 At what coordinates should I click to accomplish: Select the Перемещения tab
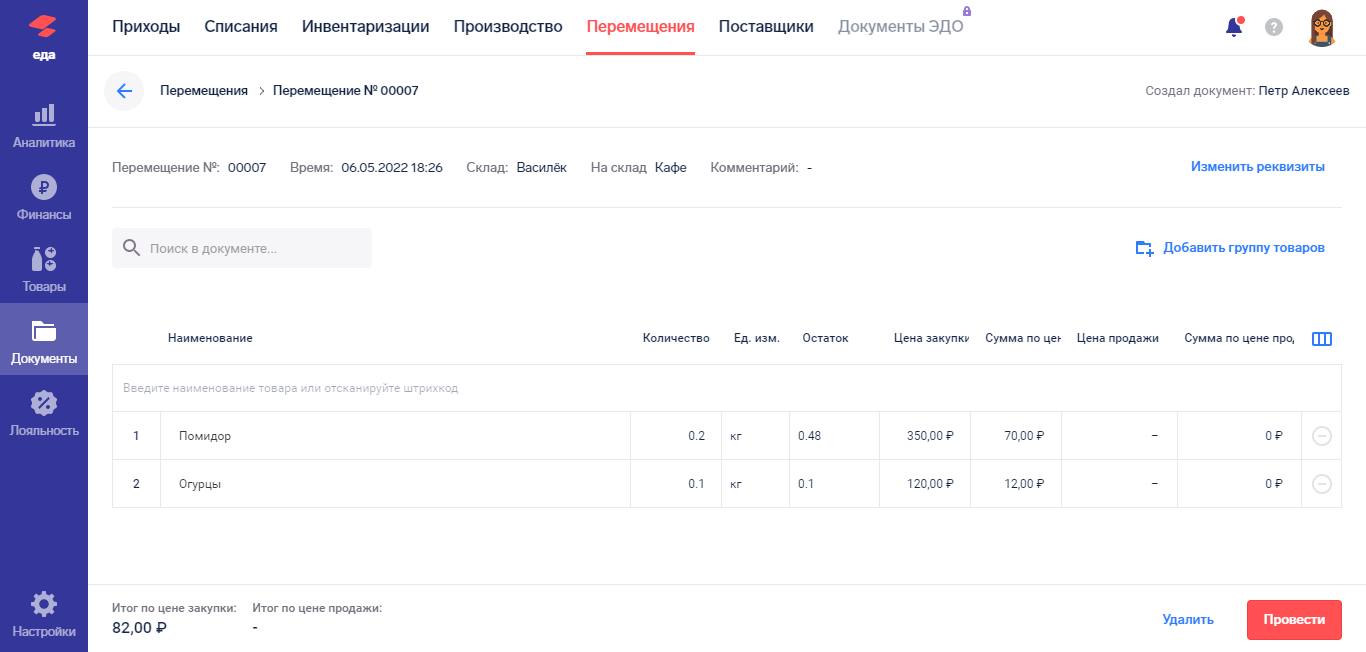[641, 27]
